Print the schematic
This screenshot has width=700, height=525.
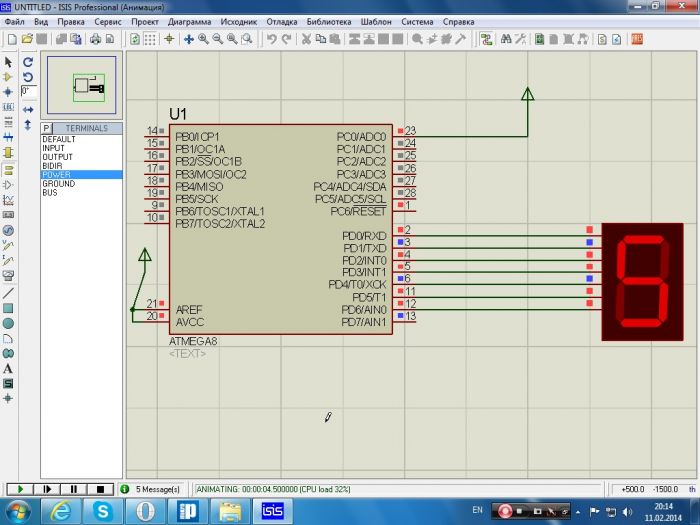pos(96,39)
